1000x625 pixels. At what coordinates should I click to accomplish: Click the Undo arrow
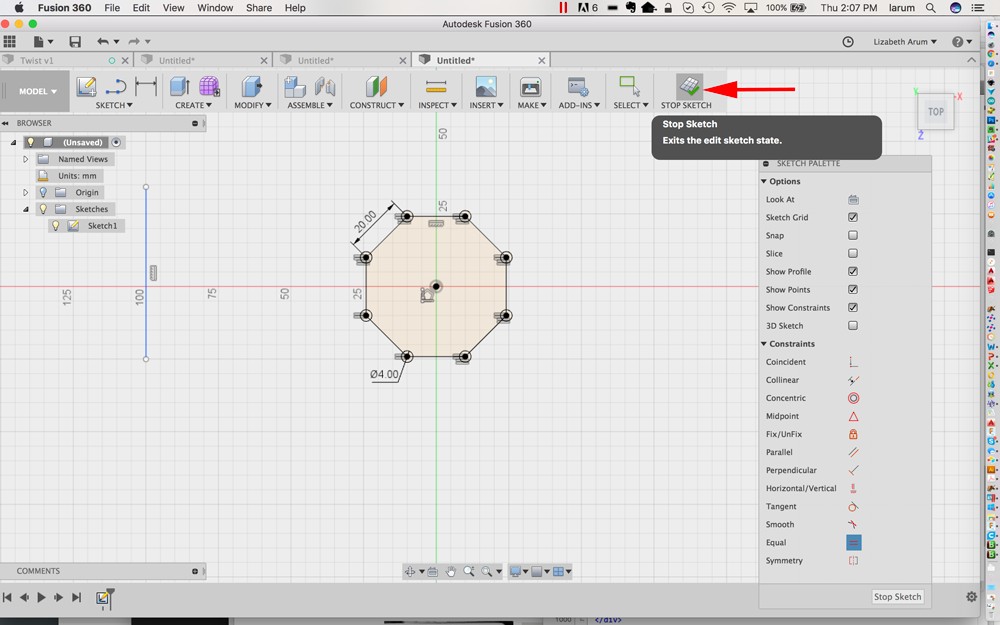(103, 41)
